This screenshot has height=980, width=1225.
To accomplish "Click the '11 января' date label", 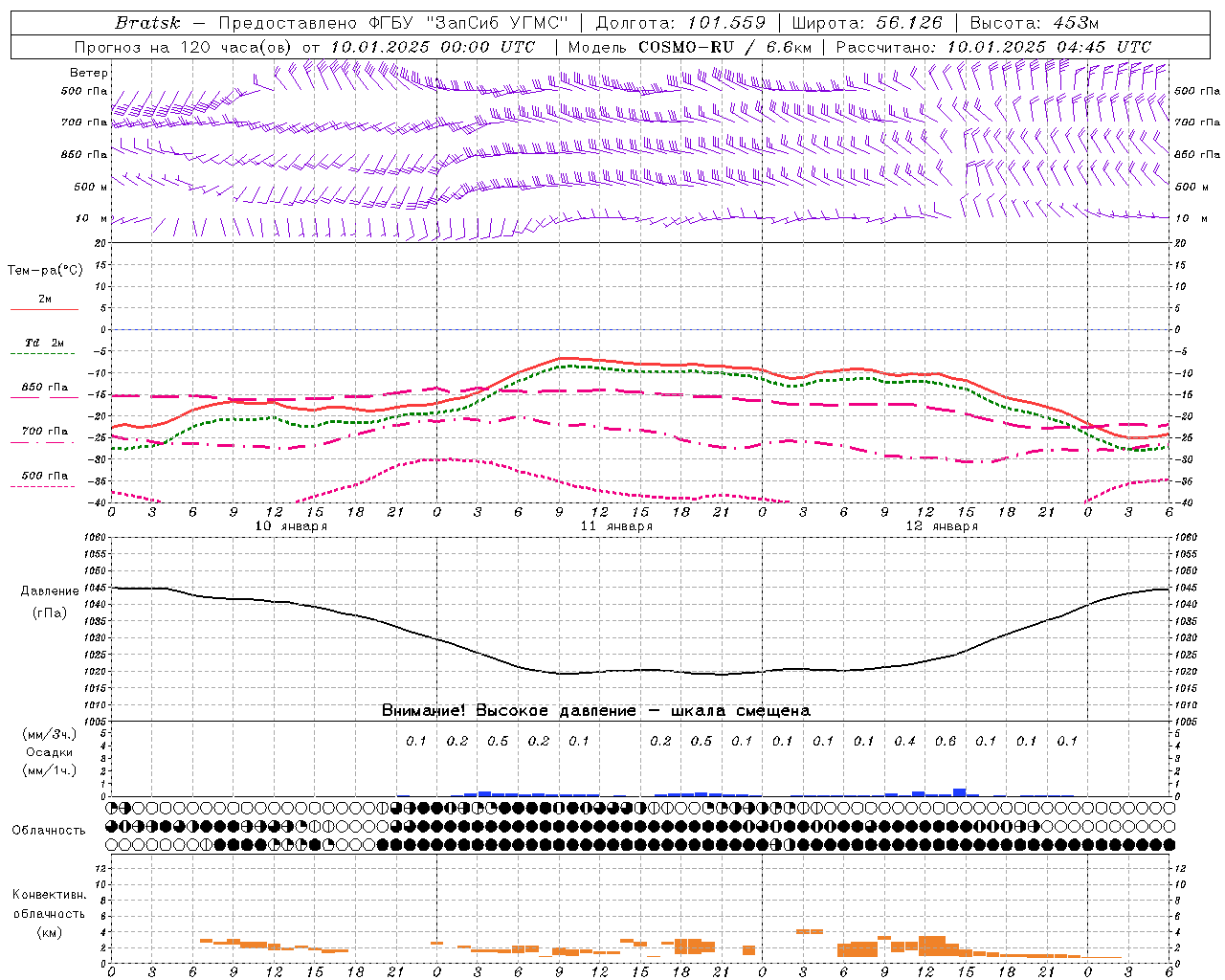I will [616, 525].
